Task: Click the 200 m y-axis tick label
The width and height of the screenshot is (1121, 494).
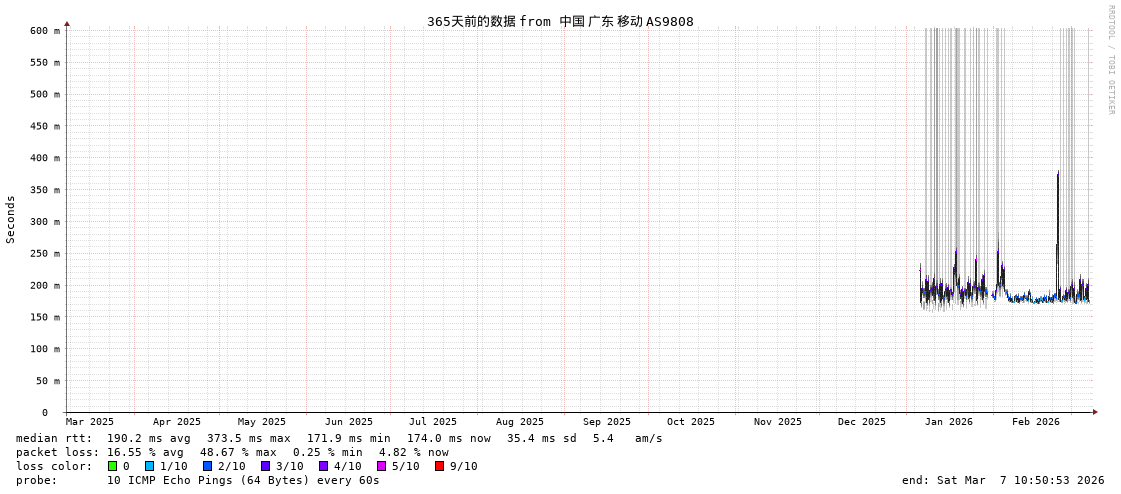Action: pos(44,286)
